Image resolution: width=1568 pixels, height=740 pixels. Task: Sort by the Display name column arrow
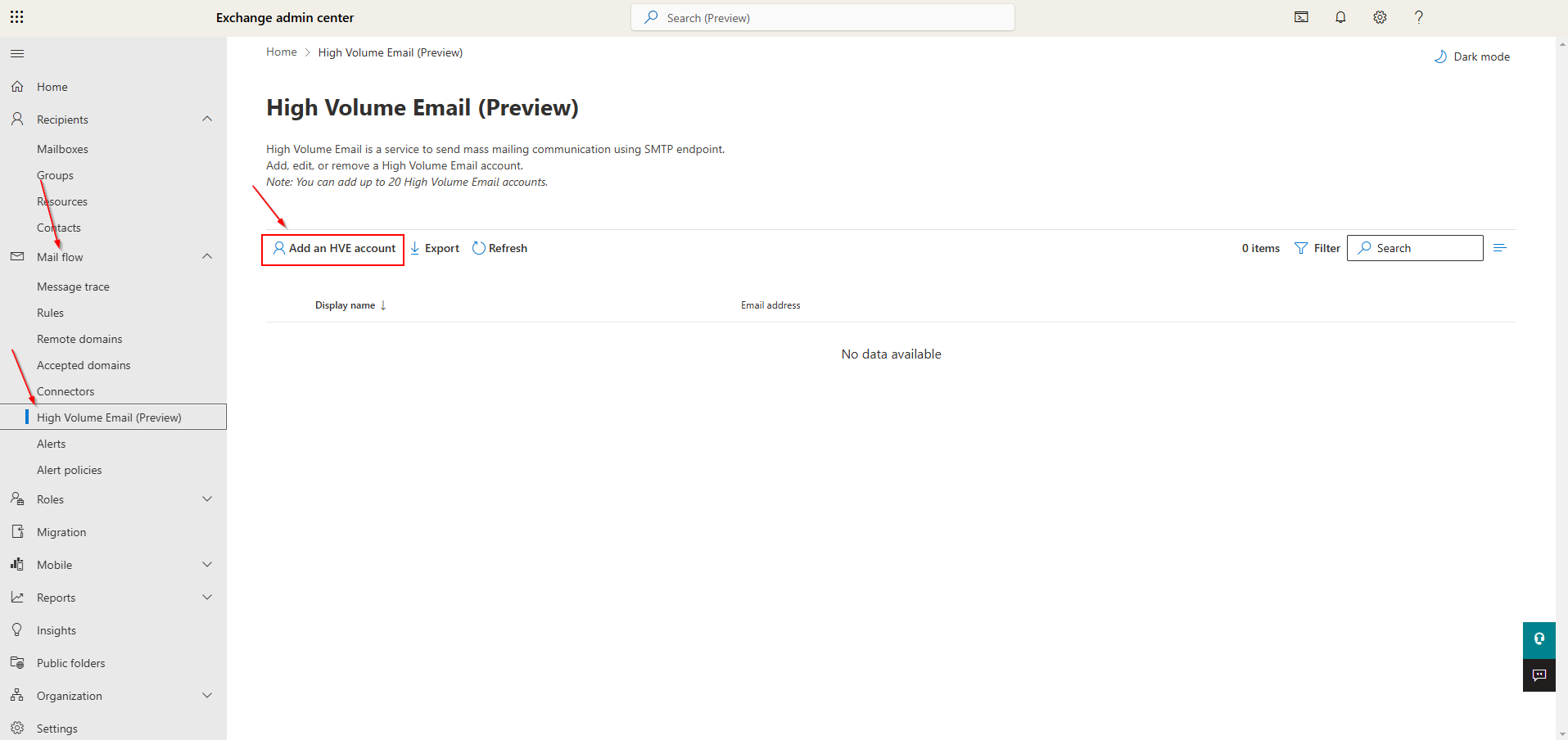(x=383, y=305)
